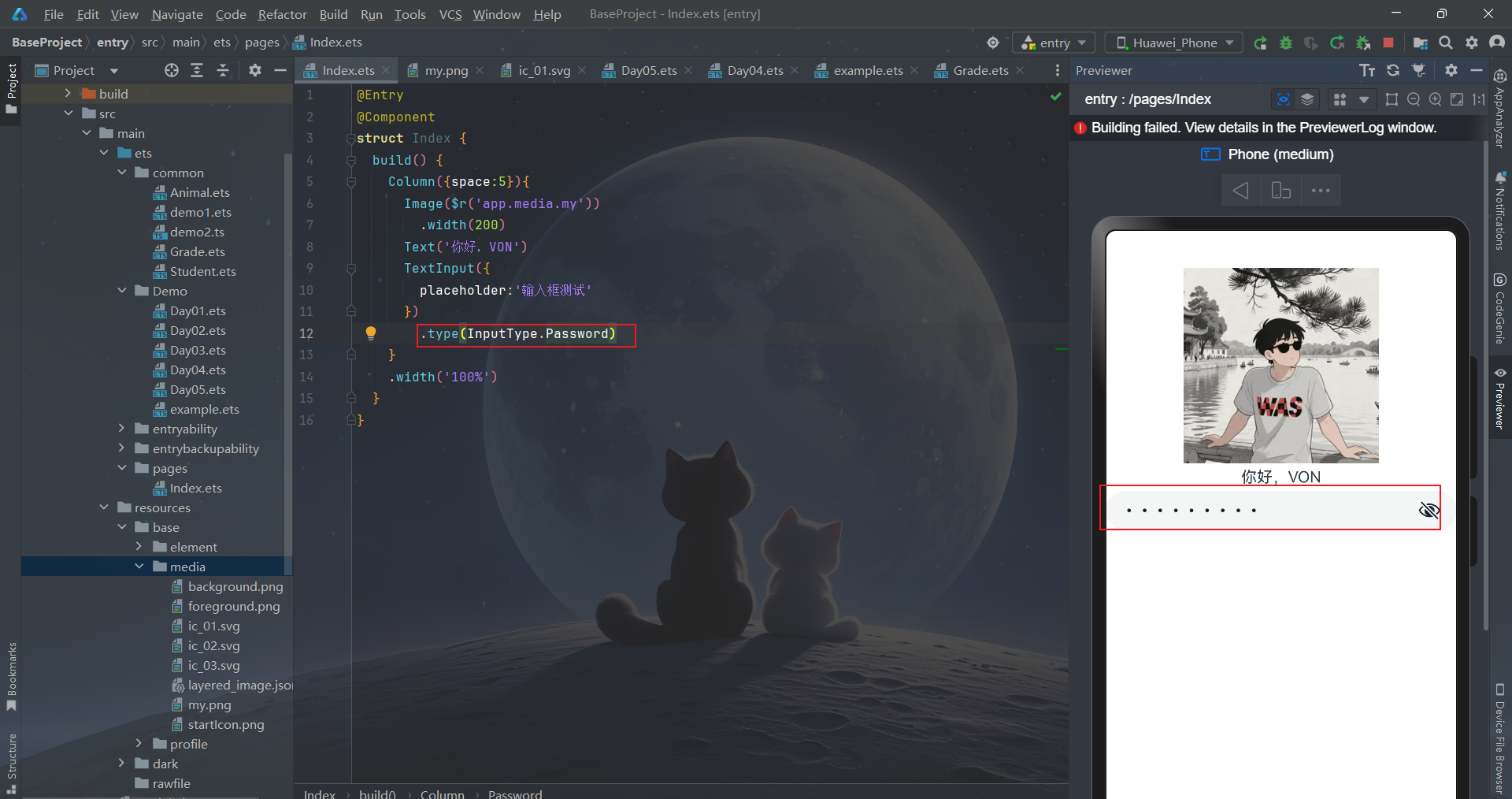Collapse the common folder
This screenshot has width=1512, height=799.
tap(121, 173)
